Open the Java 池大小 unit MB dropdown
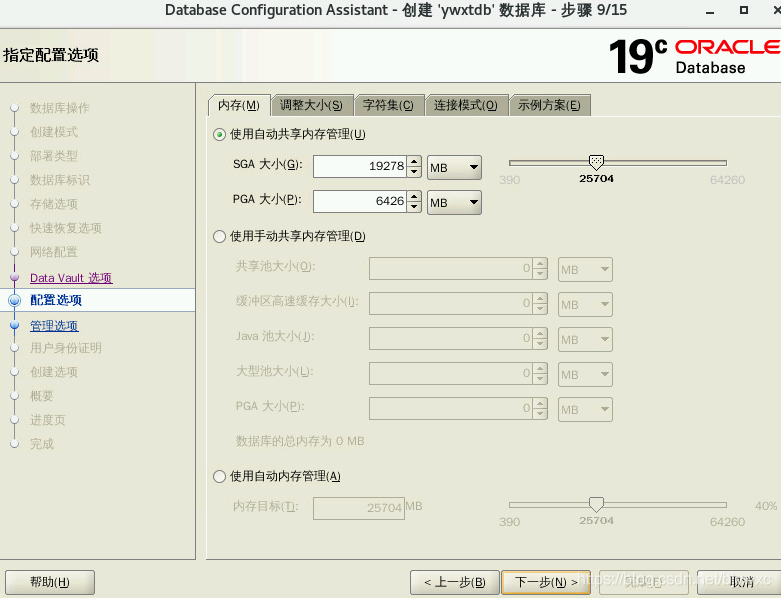 pyautogui.click(x=585, y=340)
